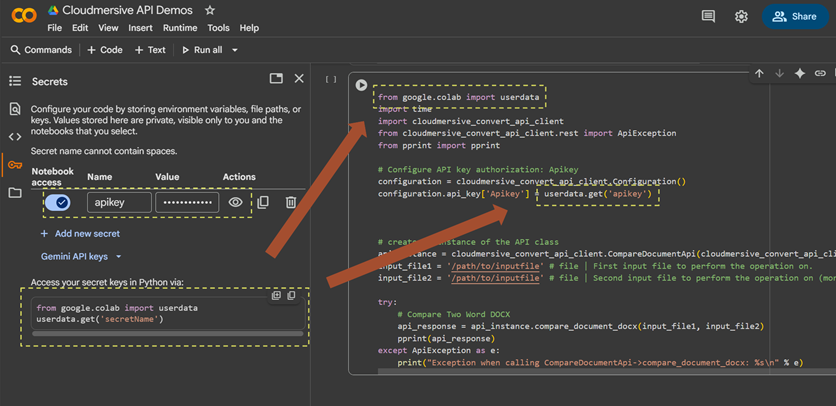Open the Help menu
The image size is (836, 406).
(249, 28)
